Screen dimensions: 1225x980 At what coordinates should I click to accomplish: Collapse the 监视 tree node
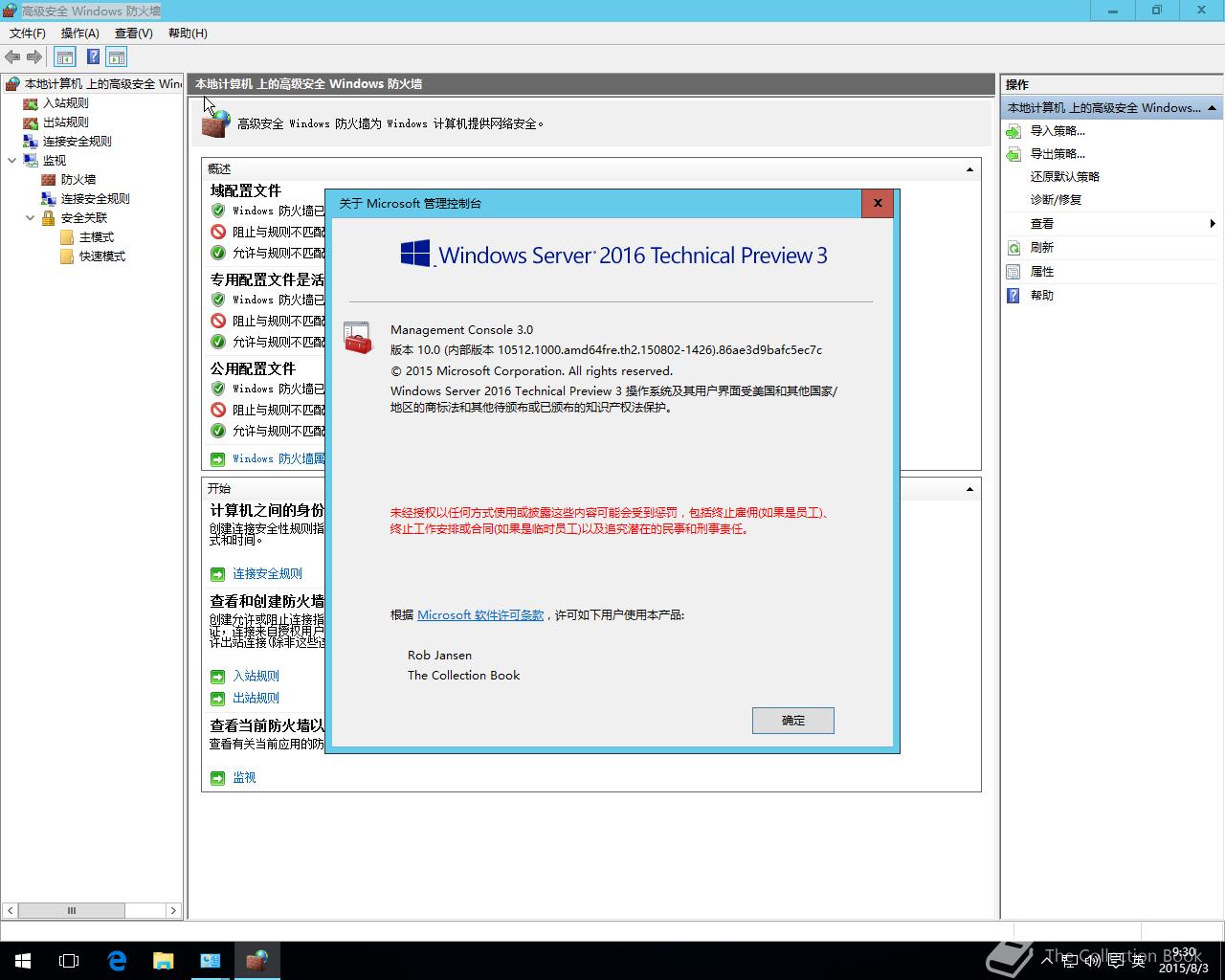pyautogui.click(x=11, y=161)
